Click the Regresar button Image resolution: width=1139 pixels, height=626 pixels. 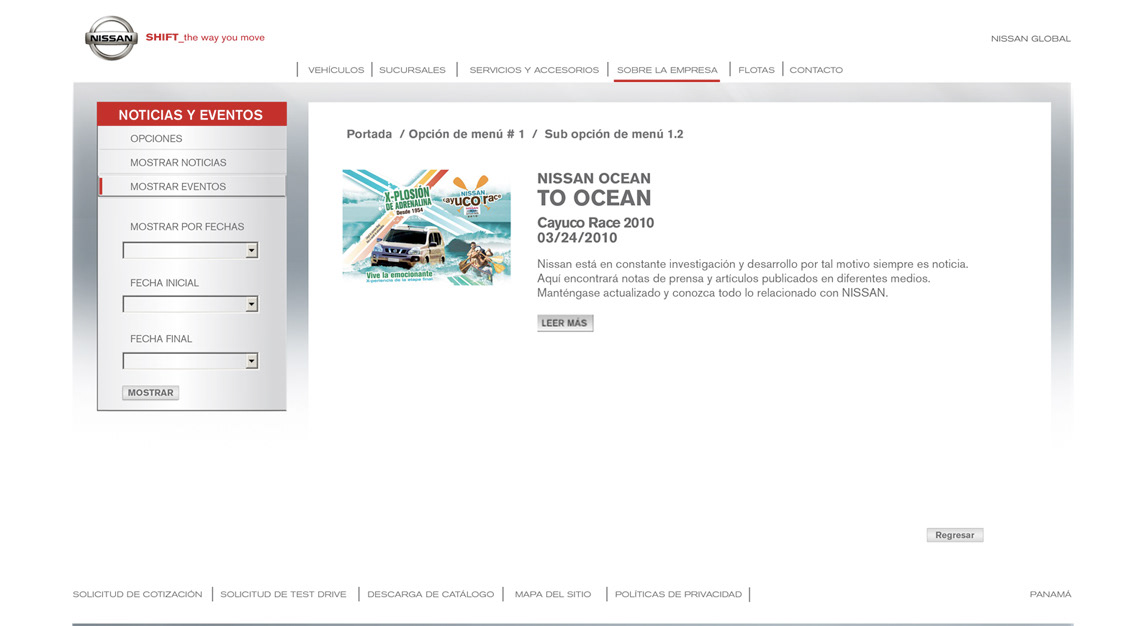pyautogui.click(x=954, y=535)
